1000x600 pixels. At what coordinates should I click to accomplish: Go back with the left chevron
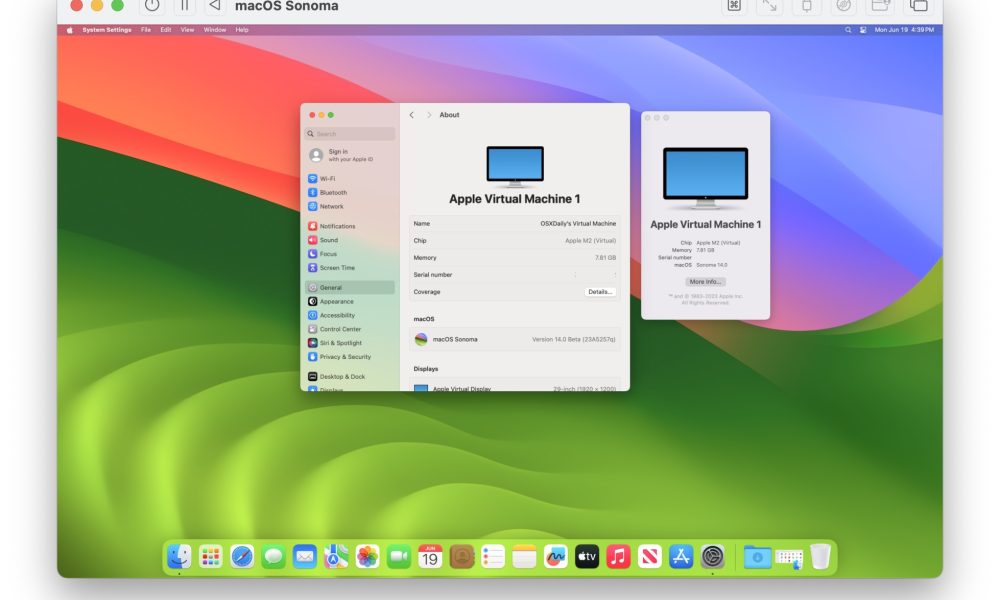tap(412, 115)
